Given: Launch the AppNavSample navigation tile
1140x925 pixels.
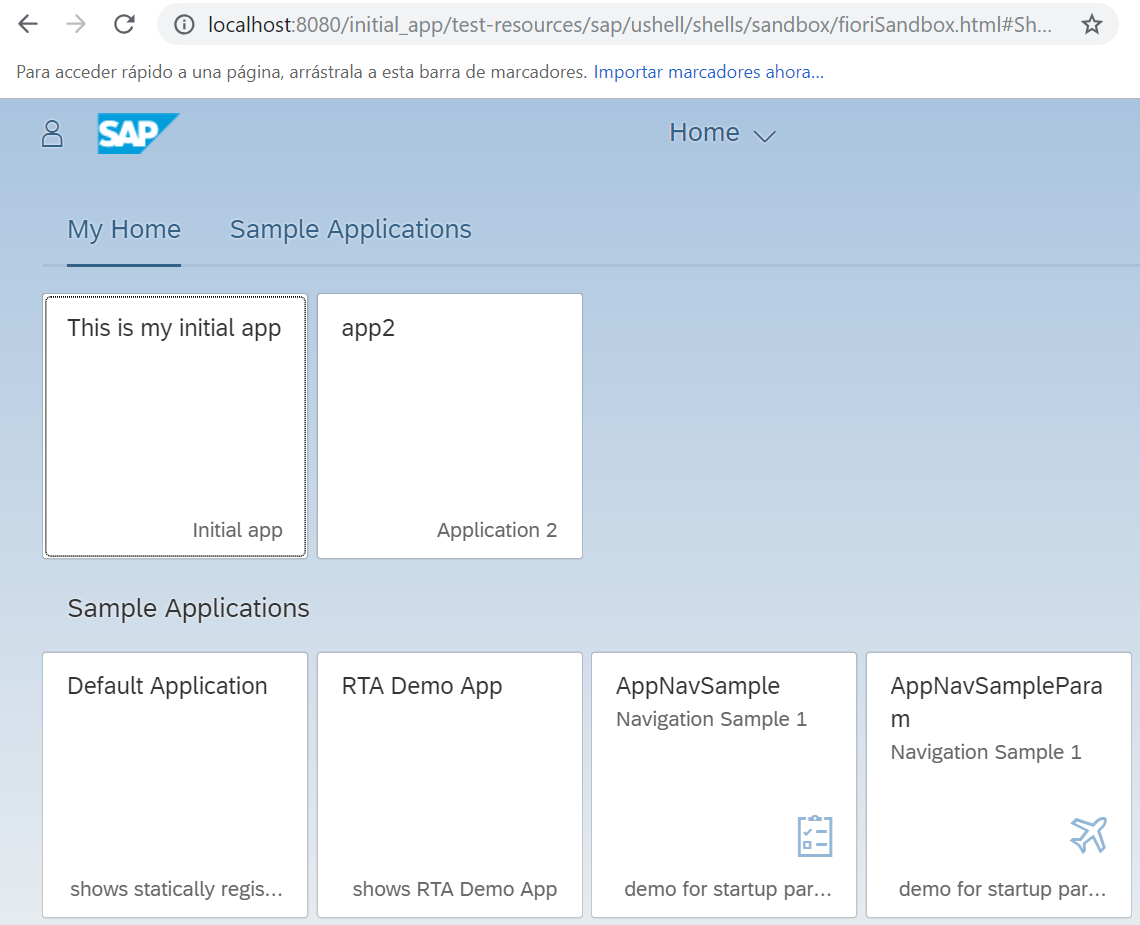Looking at the screenshot, I should point(723,785).
